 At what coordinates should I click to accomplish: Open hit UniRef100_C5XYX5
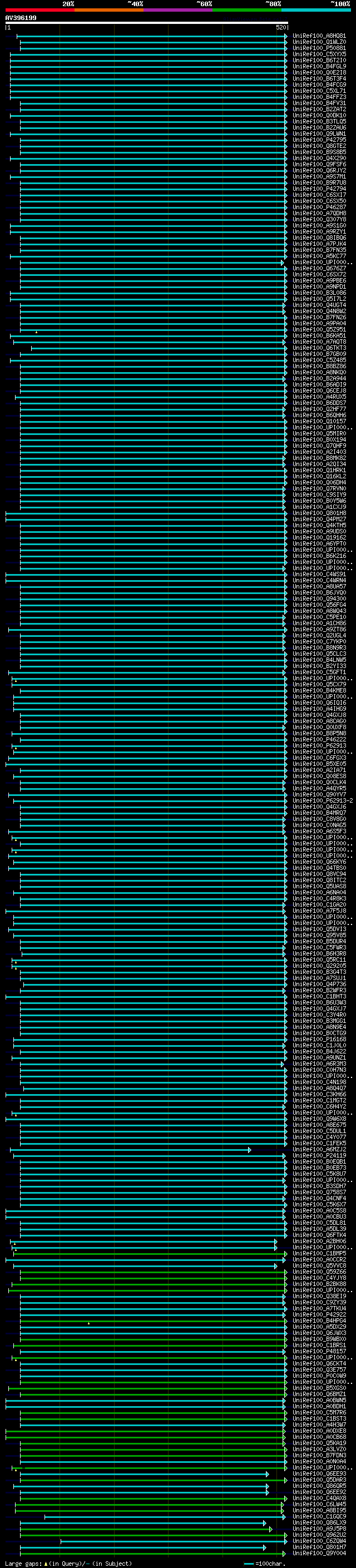pyautogui.click(x=319, y=54)
